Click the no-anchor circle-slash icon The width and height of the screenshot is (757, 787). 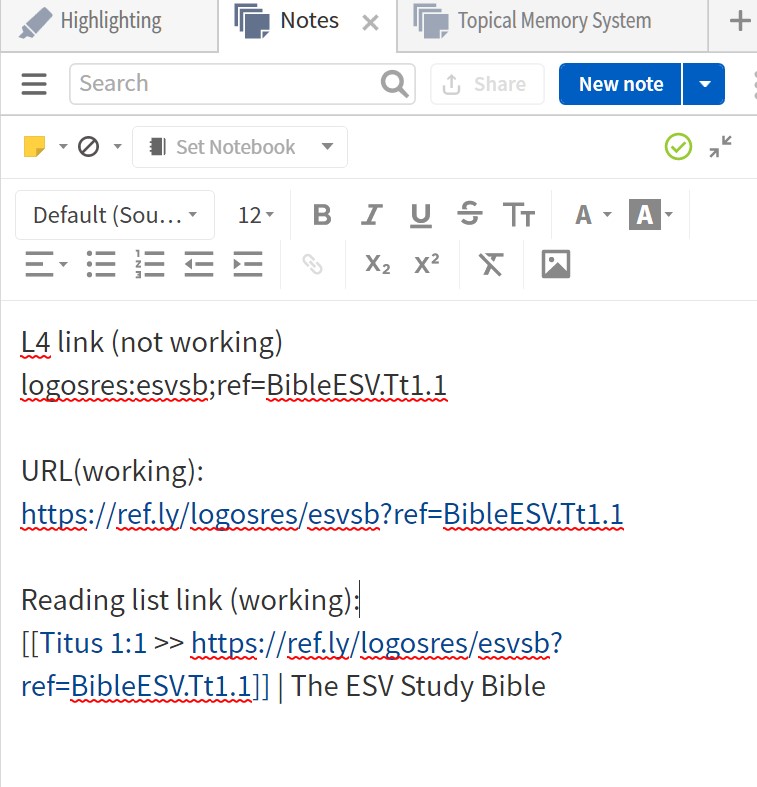pyautogui.click(x=88, y=147)
